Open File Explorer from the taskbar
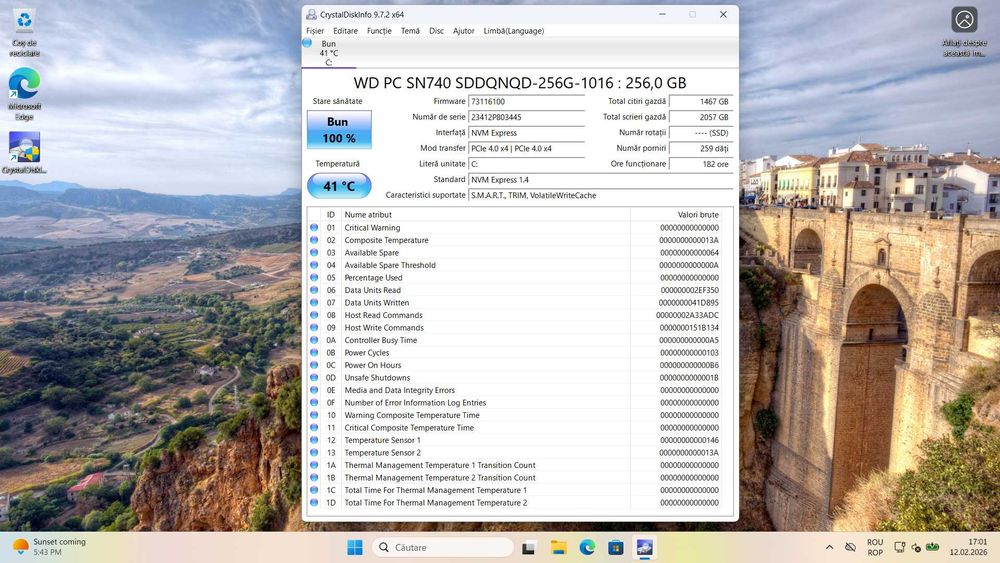This screenshot has height=563, width=1000. (x=558, y=547)
